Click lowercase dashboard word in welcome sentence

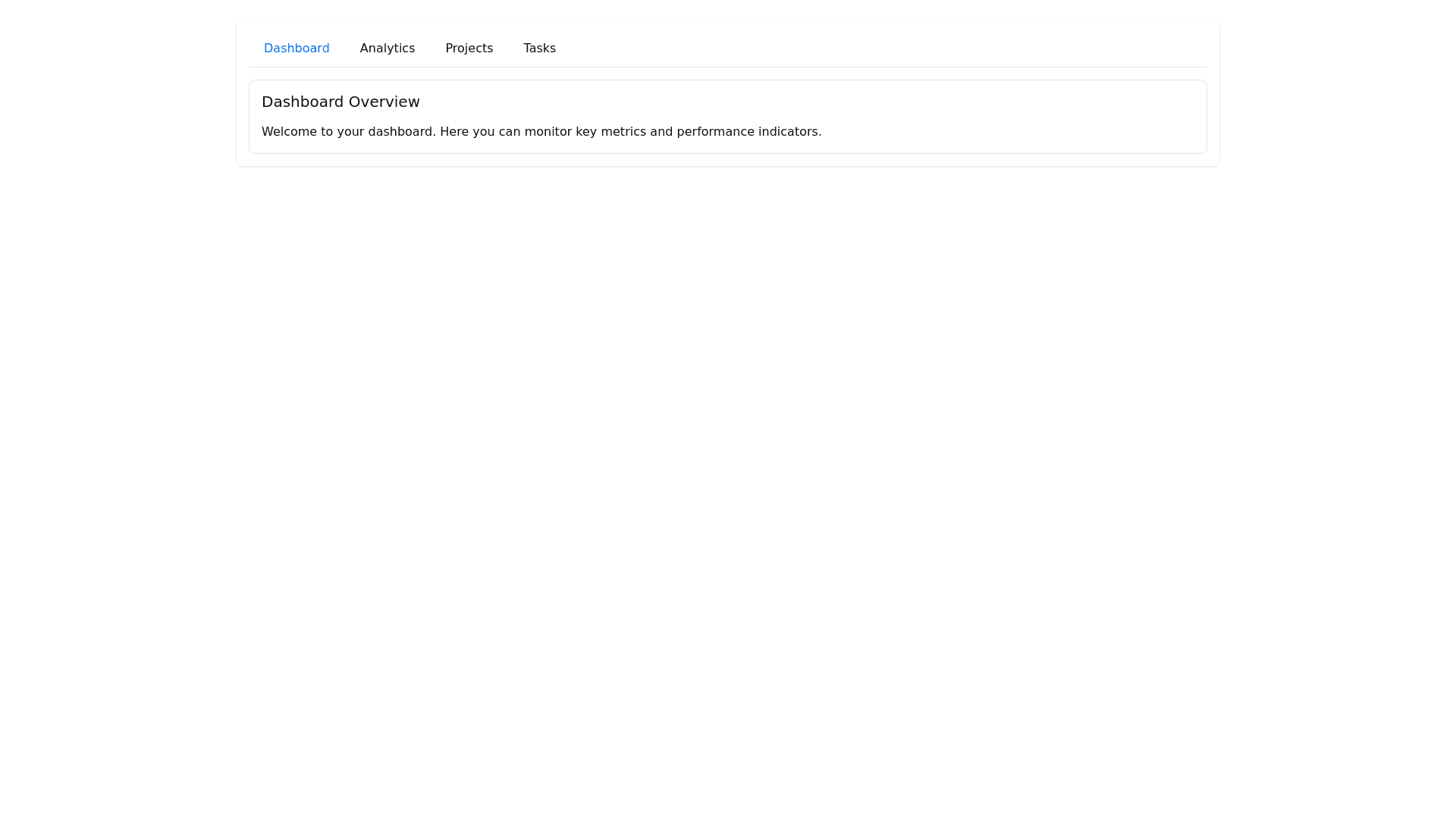tap(401, 132)
